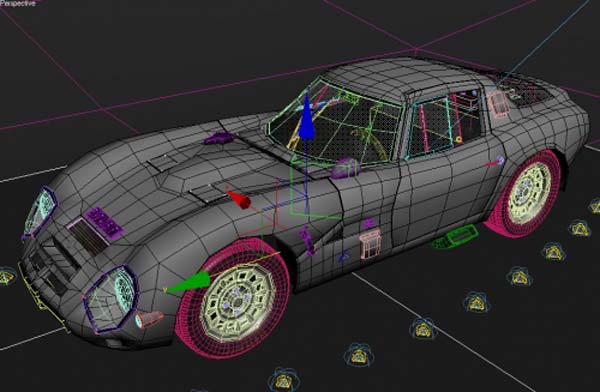
Task: Select the green Y-axis gizmo cone
Action: 189,283
